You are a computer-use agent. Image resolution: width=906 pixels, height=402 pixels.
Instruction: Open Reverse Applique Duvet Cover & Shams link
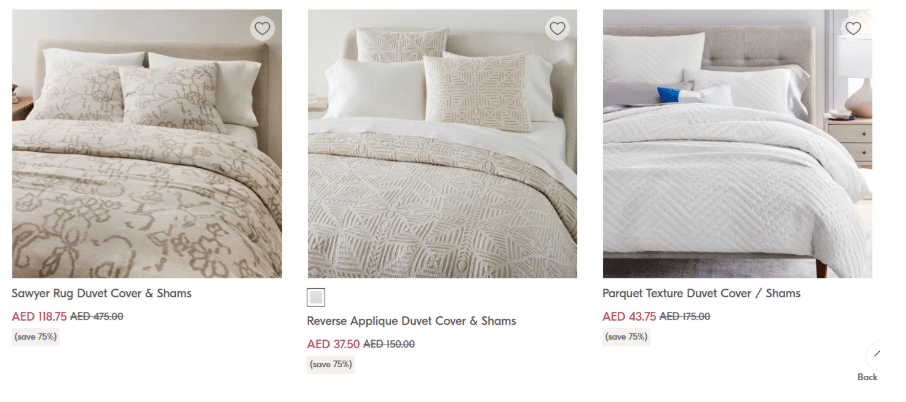411,321
